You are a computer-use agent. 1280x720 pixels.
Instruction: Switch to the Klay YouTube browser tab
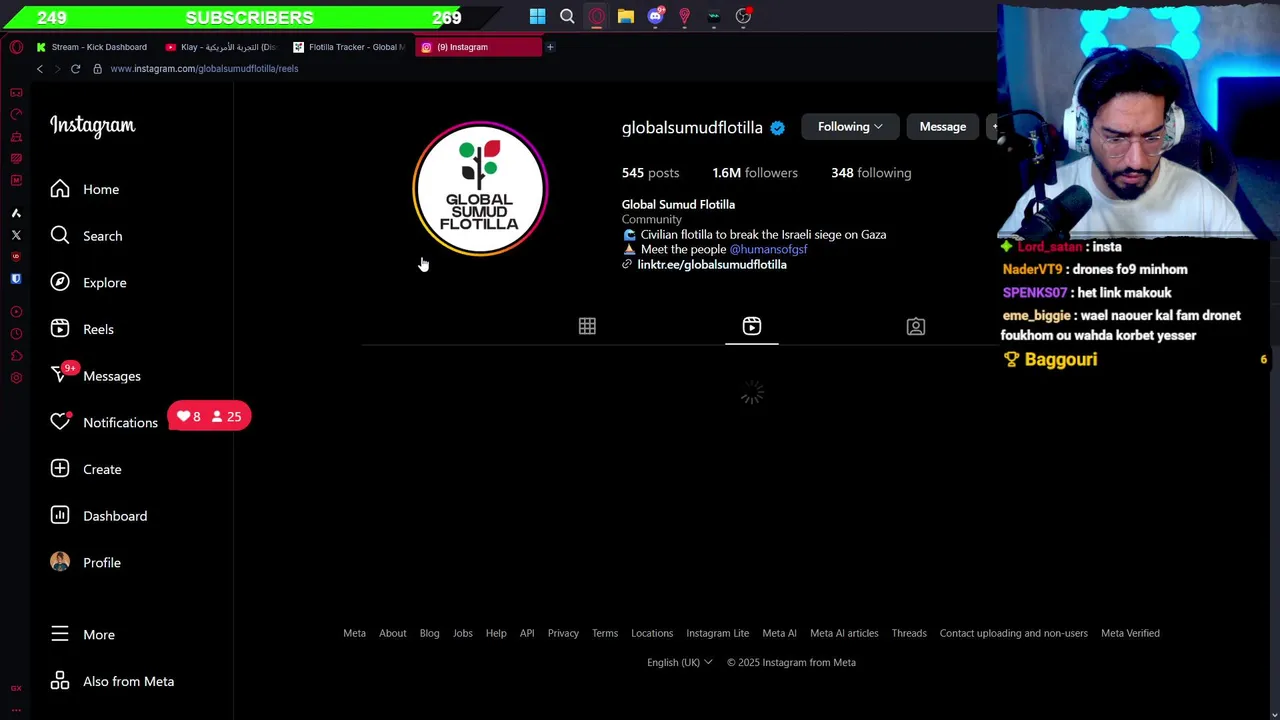pos(220,47)
